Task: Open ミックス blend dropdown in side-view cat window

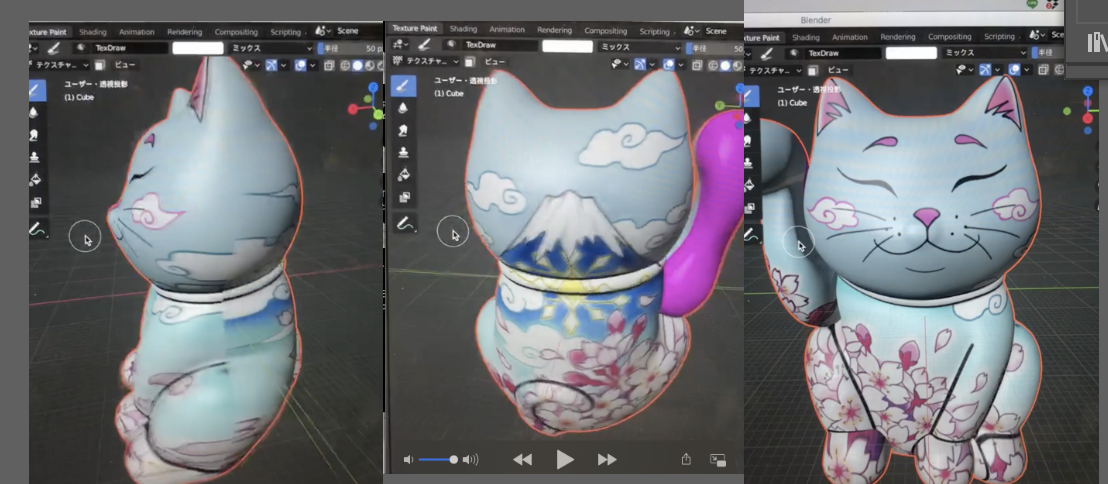Action: tap(270, 48)
